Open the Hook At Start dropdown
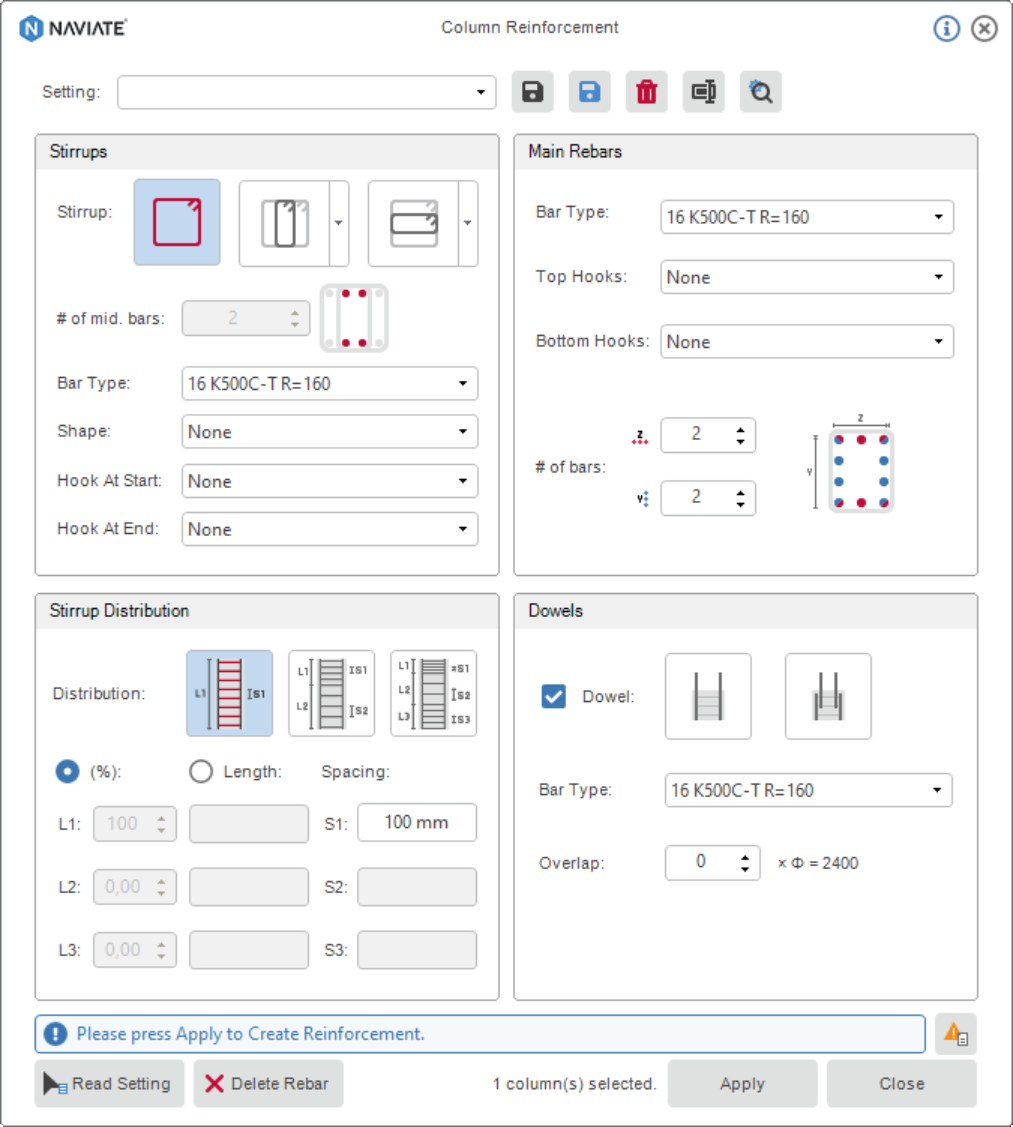The image size is (1013, 1127). tap(330, 481)
